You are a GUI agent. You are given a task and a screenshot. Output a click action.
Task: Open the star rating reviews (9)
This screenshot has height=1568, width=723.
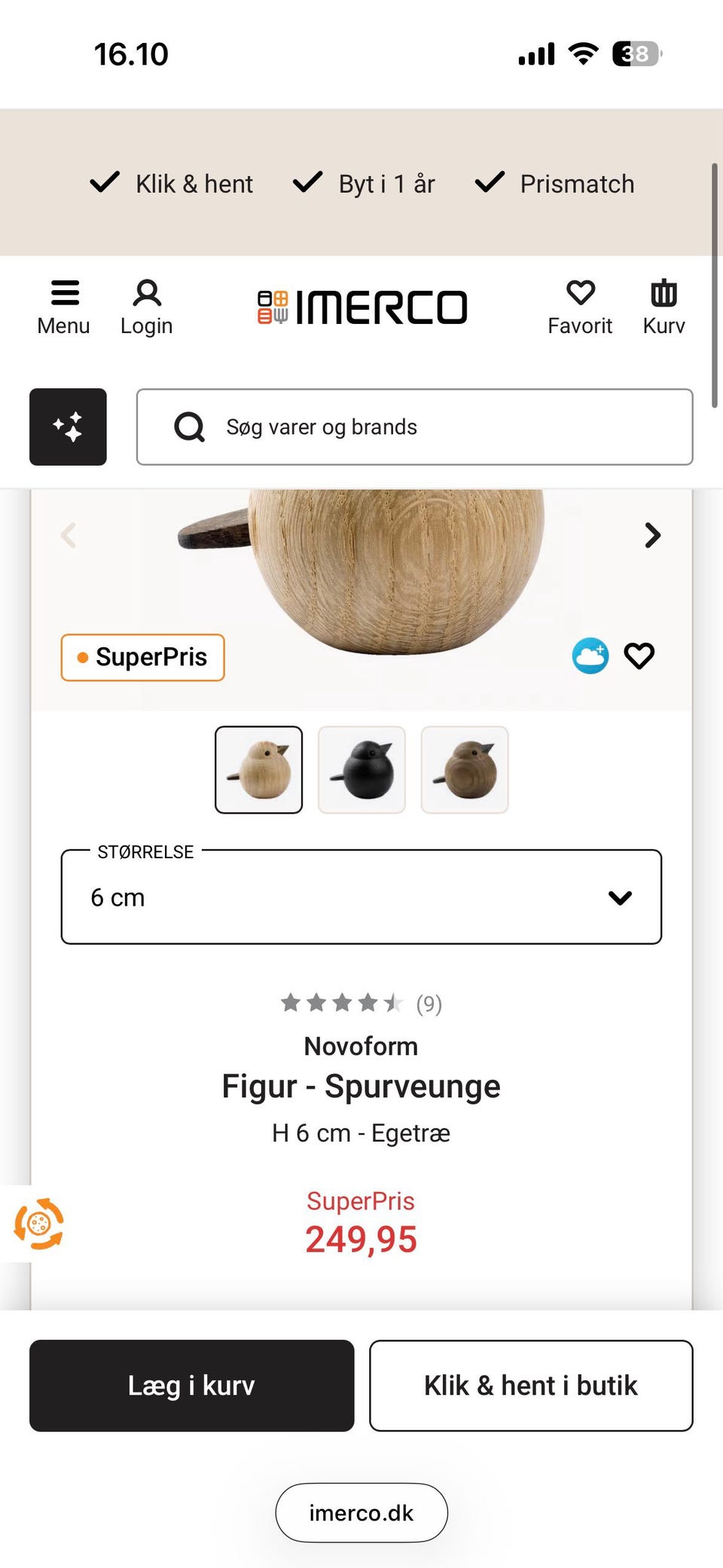[x=361, y=1003]
